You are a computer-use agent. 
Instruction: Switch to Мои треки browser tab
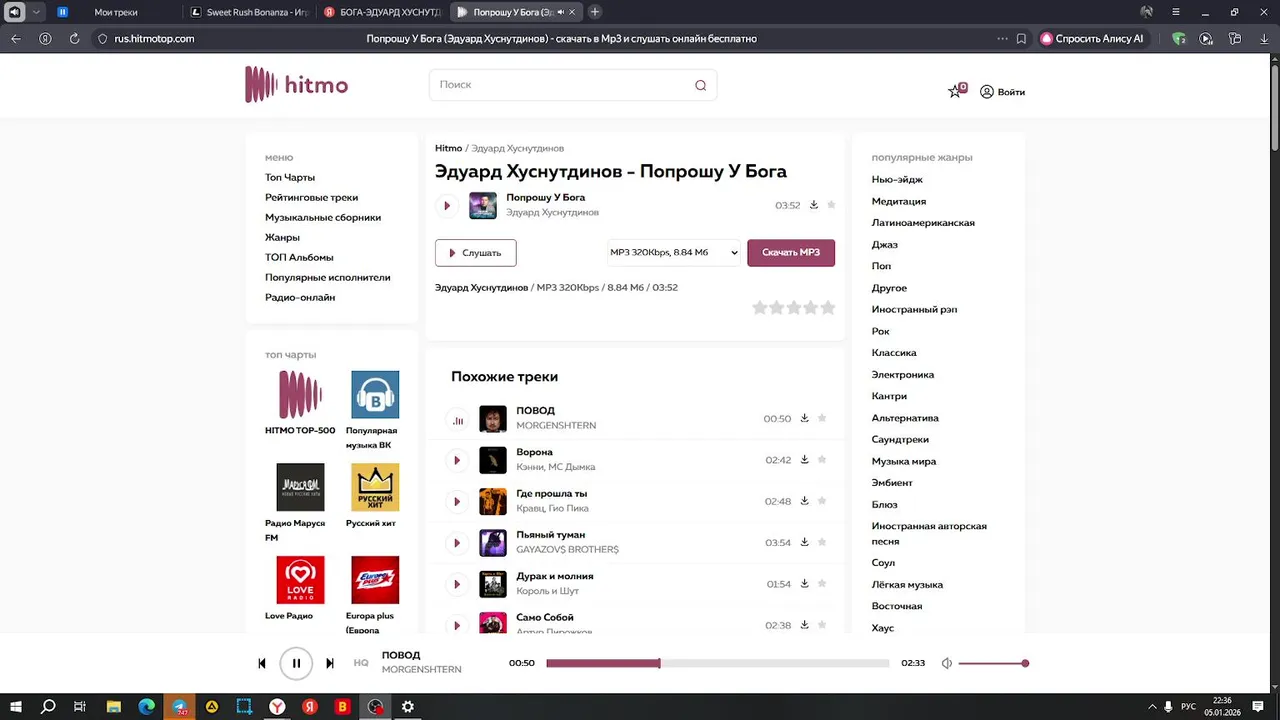coord(117,12)
